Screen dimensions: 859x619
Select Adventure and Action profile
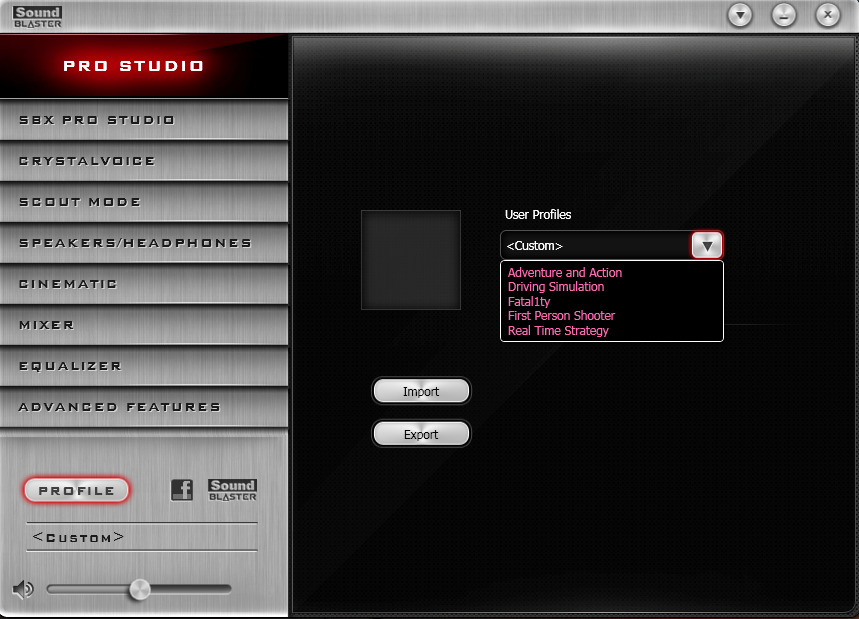click(x=564, y=272)
